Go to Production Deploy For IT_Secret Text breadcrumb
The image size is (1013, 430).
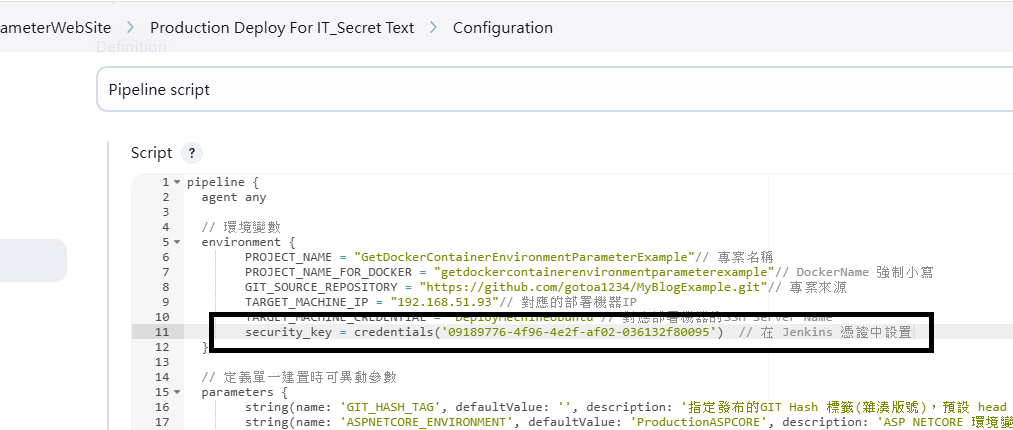282,28
